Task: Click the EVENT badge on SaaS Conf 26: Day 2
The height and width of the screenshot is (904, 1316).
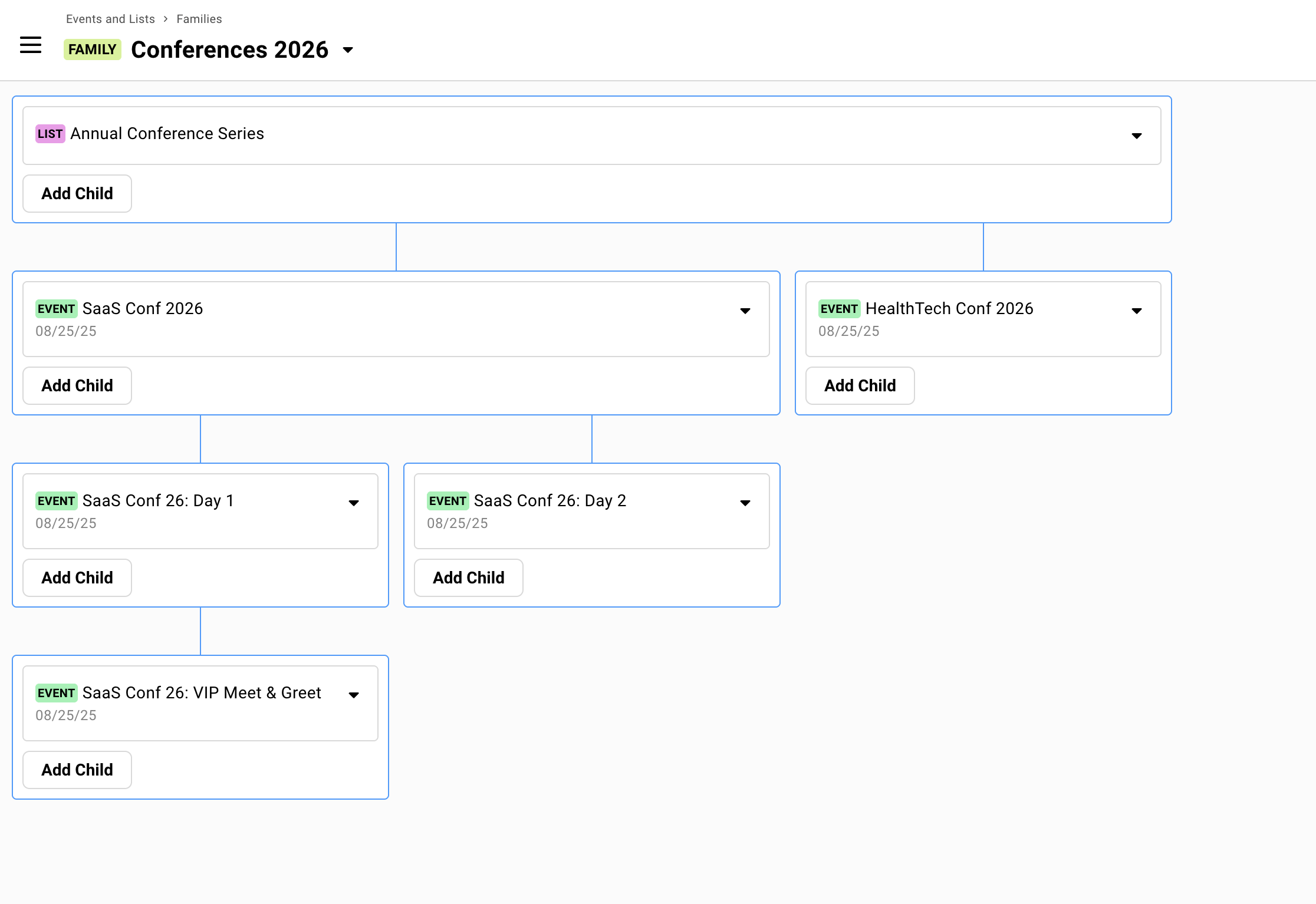Action: (448, 500)
